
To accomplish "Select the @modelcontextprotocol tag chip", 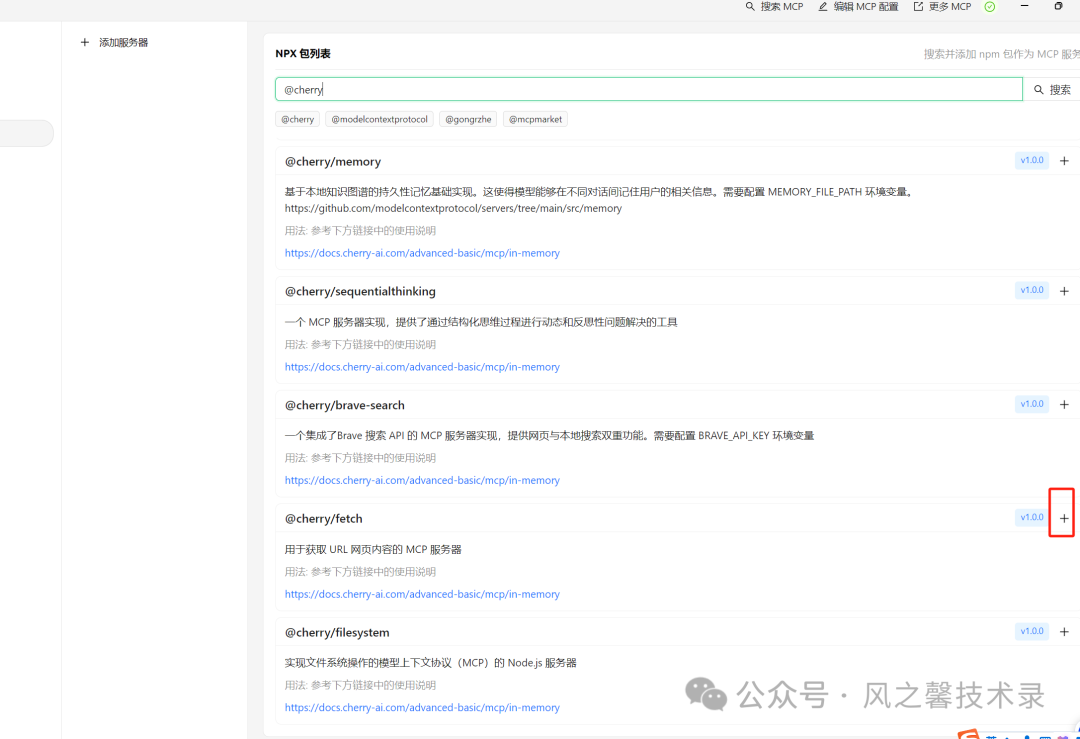I will (x=380, y=119).
